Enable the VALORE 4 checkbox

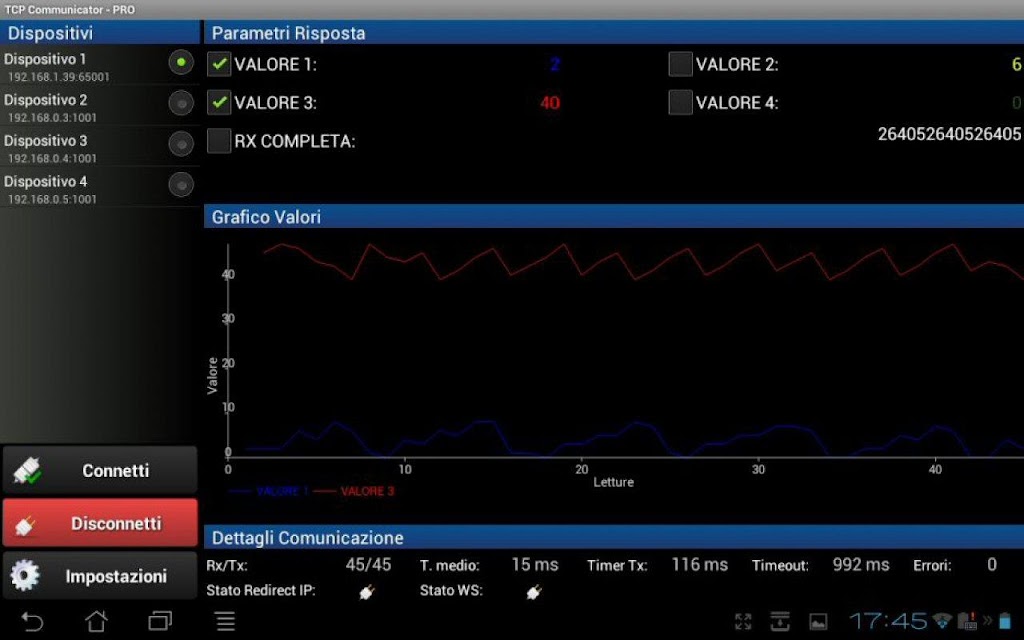coord(680,103)
